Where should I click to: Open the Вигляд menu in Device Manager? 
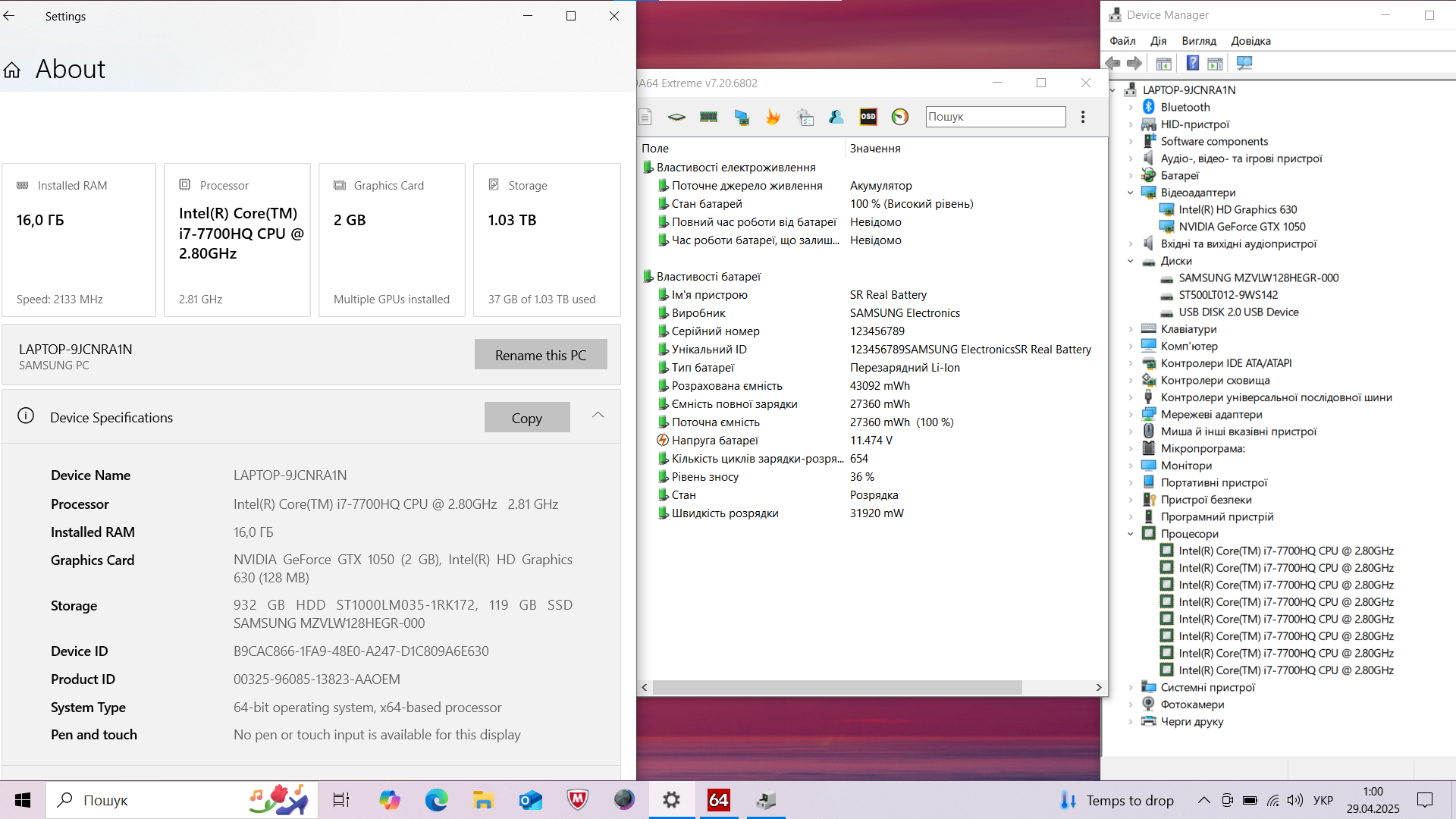click(1199, 41)
